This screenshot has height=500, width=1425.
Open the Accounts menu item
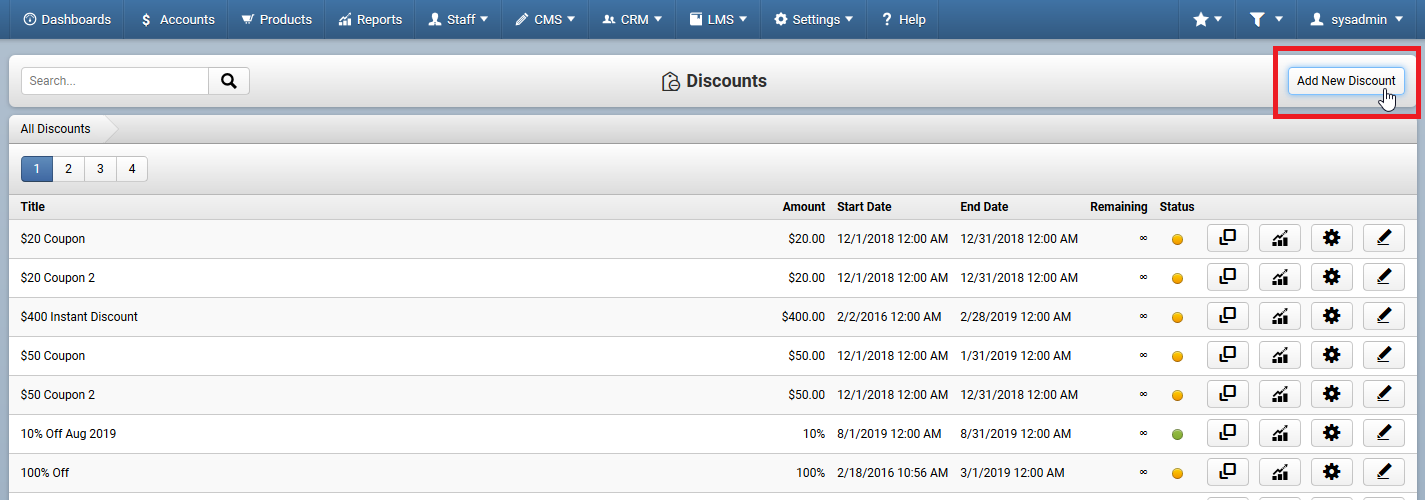[x=177, y=19]
